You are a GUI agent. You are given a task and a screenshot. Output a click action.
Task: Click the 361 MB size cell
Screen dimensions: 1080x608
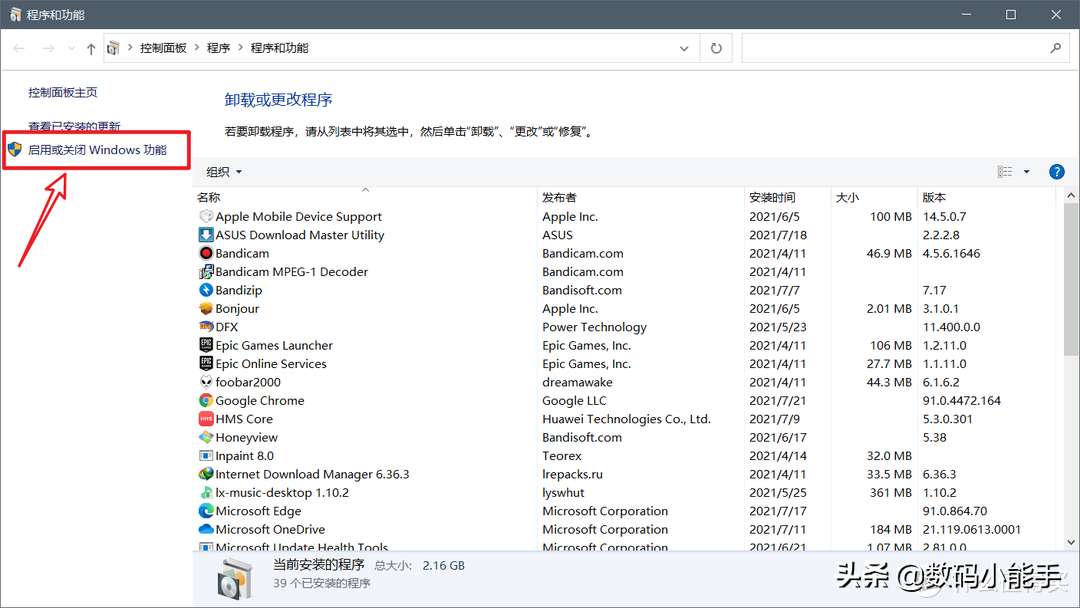click(891, 492)
